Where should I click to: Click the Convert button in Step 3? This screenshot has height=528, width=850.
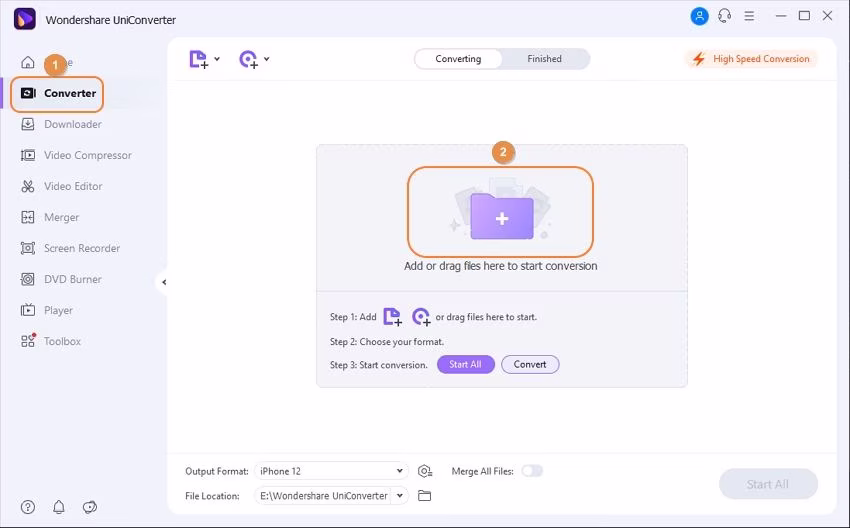pyautogui.click(x=530, y=364)
